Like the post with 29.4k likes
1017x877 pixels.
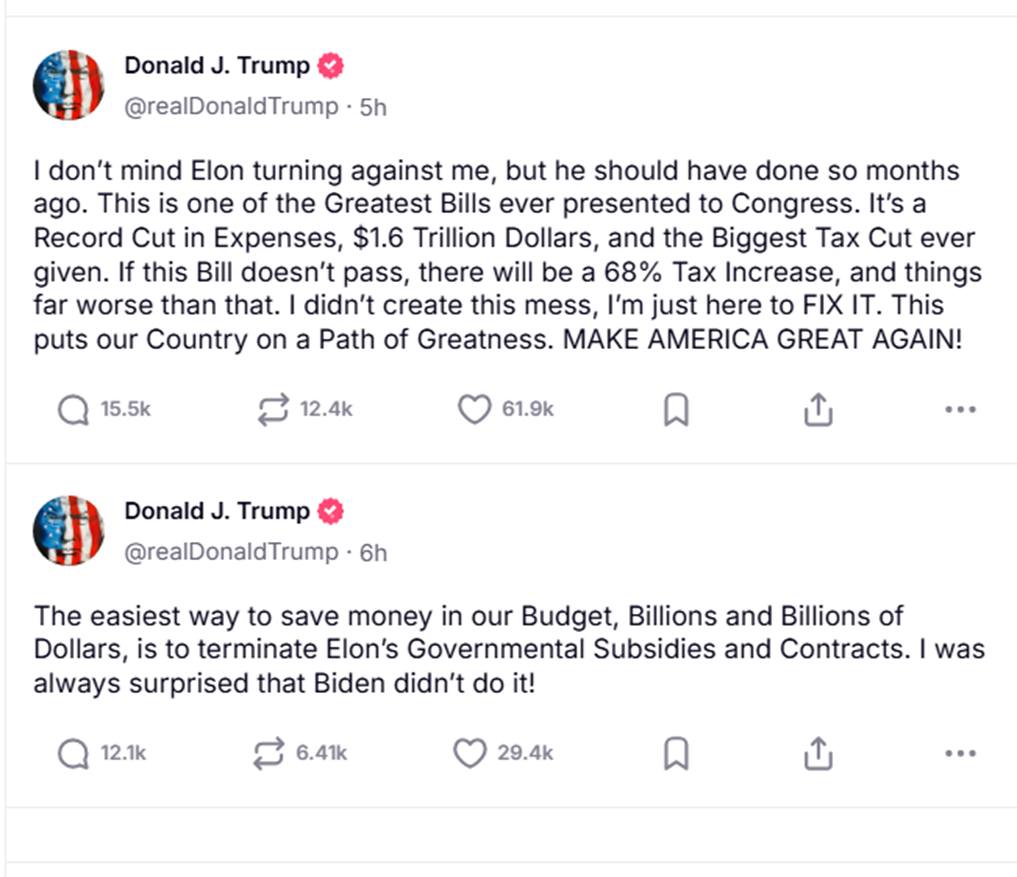click(470, 753)
